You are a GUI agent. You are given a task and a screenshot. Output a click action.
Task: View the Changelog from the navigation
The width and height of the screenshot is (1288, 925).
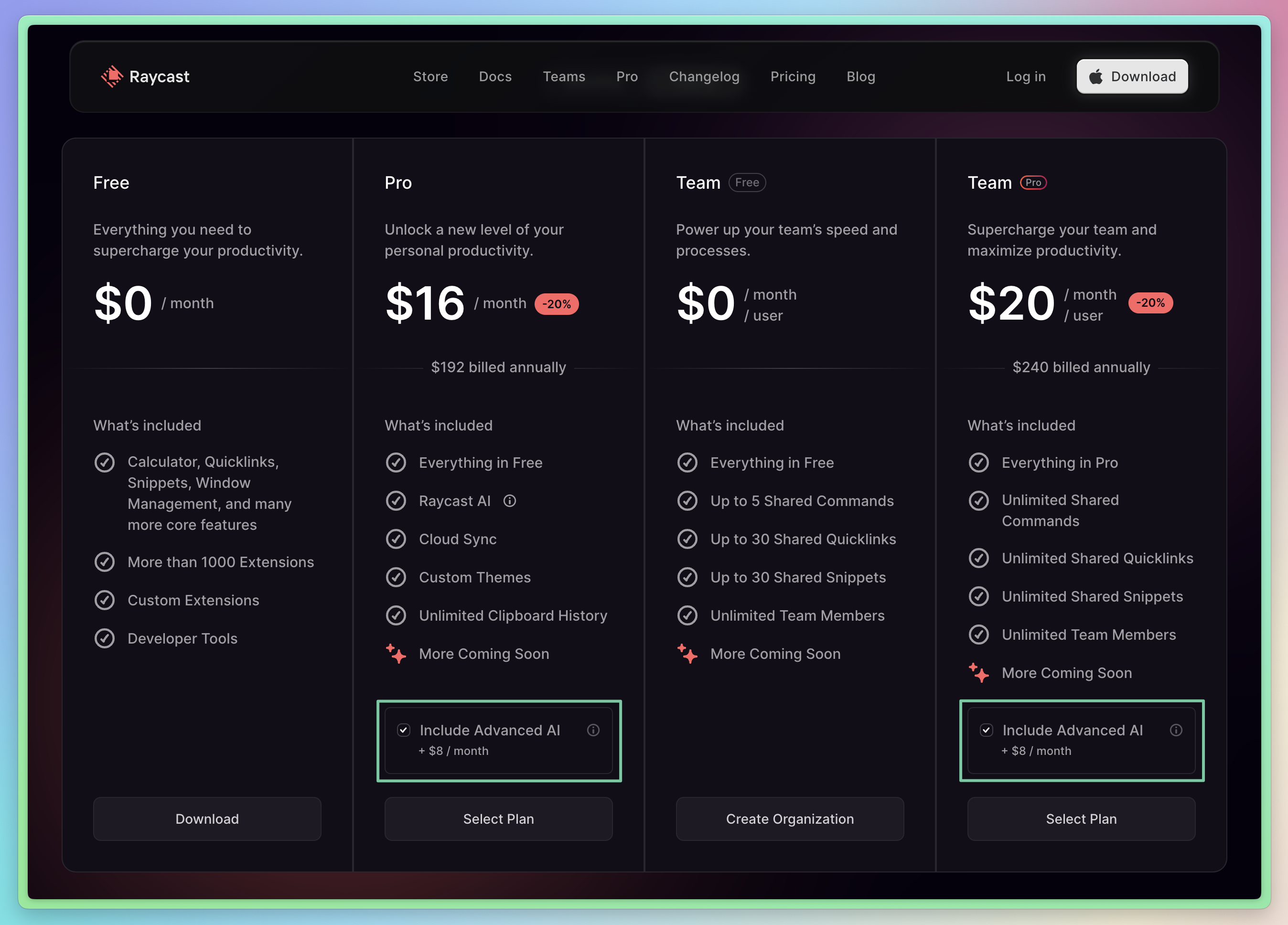tap(704, 76)
